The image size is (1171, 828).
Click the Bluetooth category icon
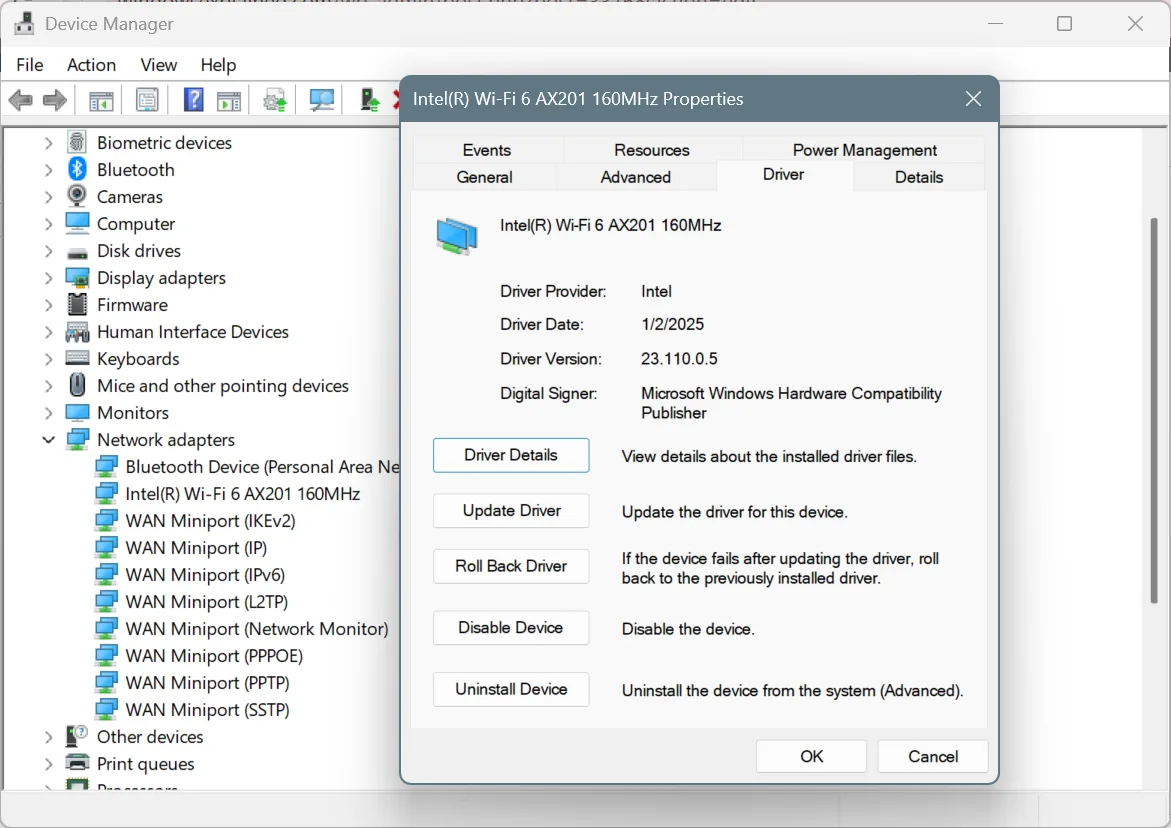tap(77, 169)
